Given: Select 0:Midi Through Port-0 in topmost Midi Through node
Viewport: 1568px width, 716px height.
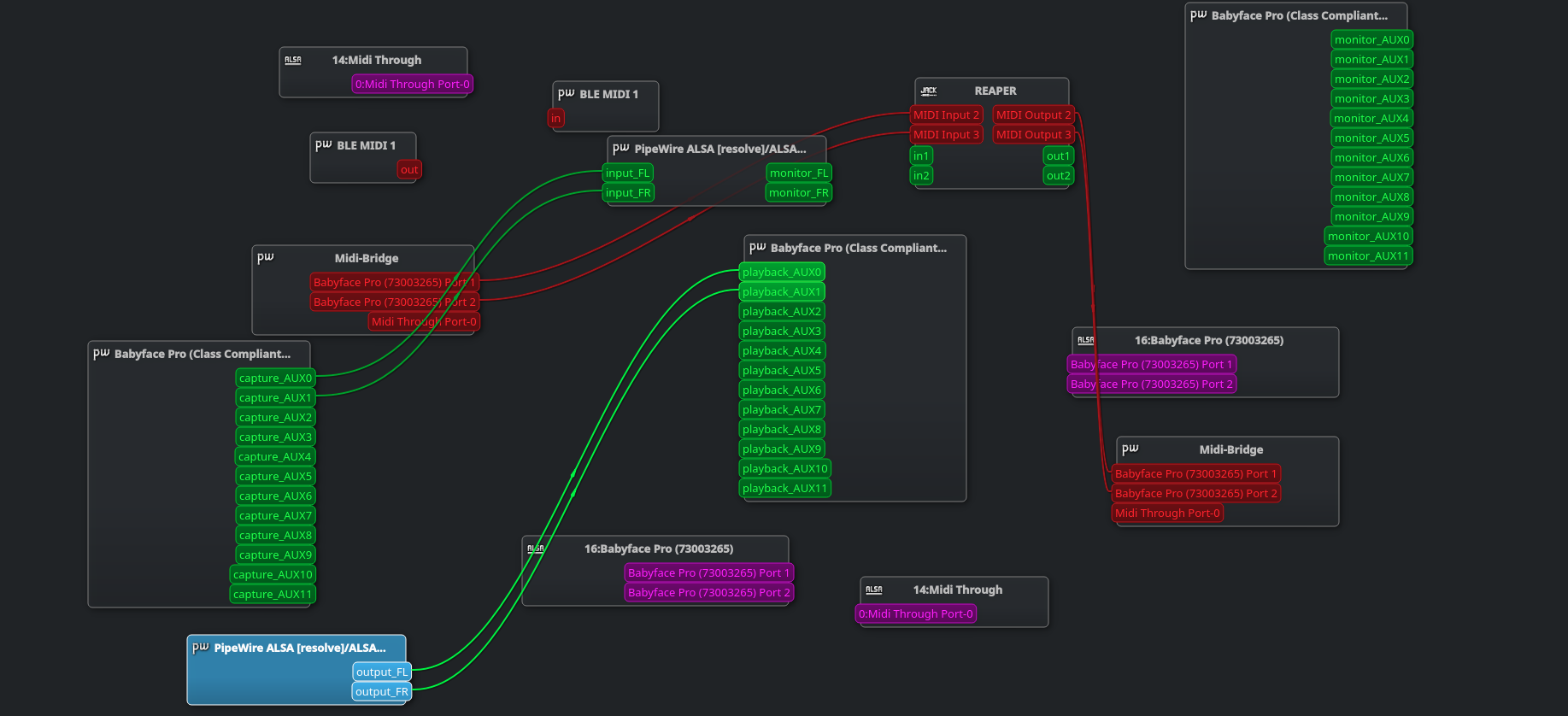Looking at the screenshot, I should 413,84.
